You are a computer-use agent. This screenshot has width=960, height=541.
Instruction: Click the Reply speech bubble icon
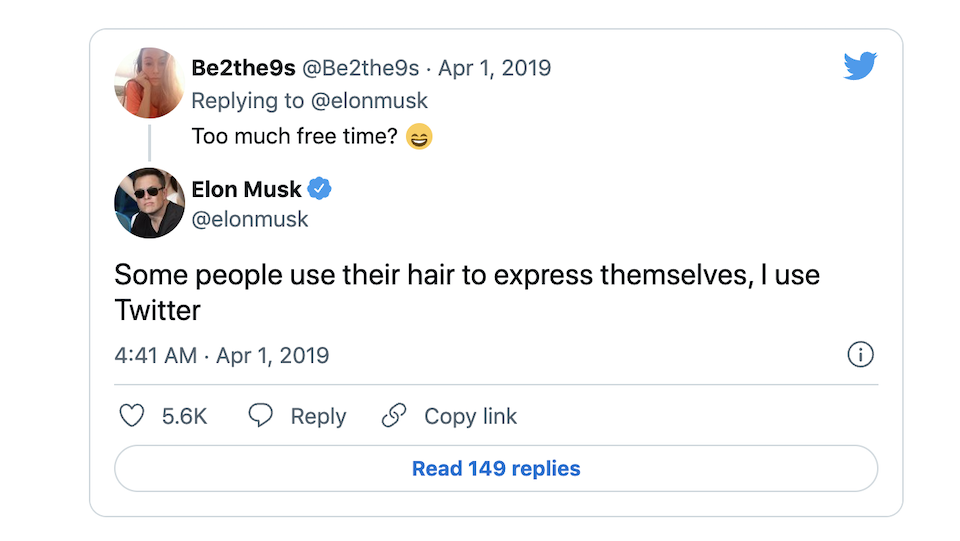pyautogui.click(x=261, y=416)
